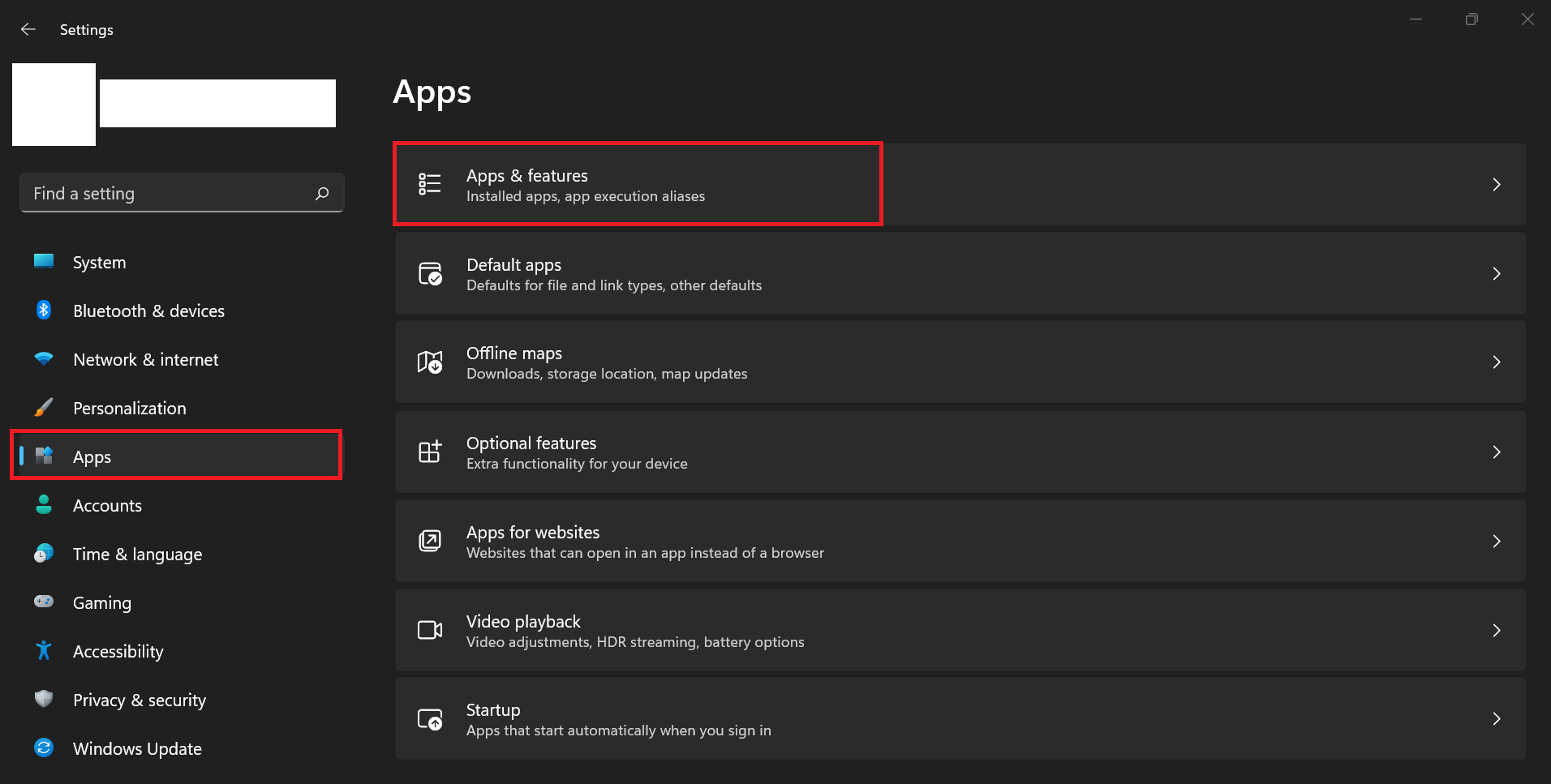Expand the Offline maps chevron

[1497, 362]
